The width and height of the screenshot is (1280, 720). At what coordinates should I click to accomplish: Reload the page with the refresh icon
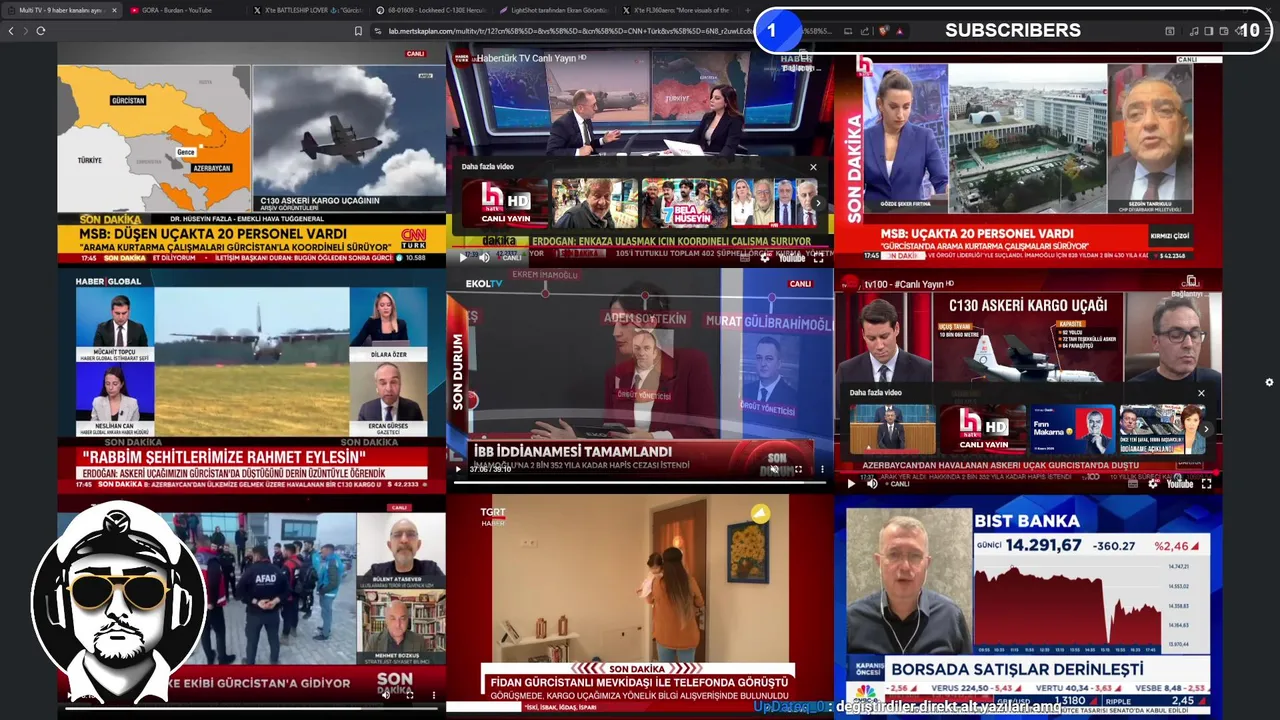[40, 31]
